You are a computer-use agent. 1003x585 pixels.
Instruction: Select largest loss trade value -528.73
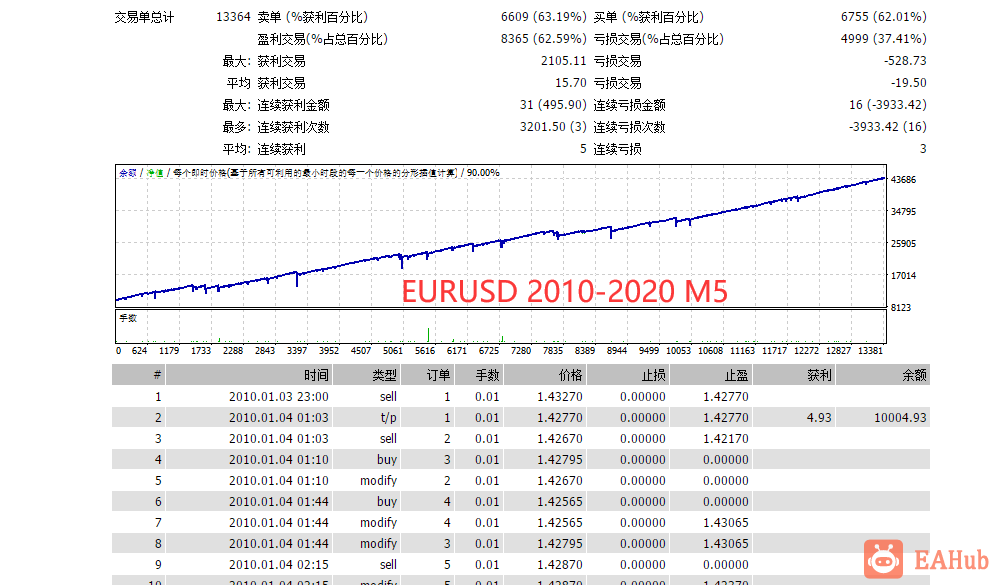(x=905, y=61)
